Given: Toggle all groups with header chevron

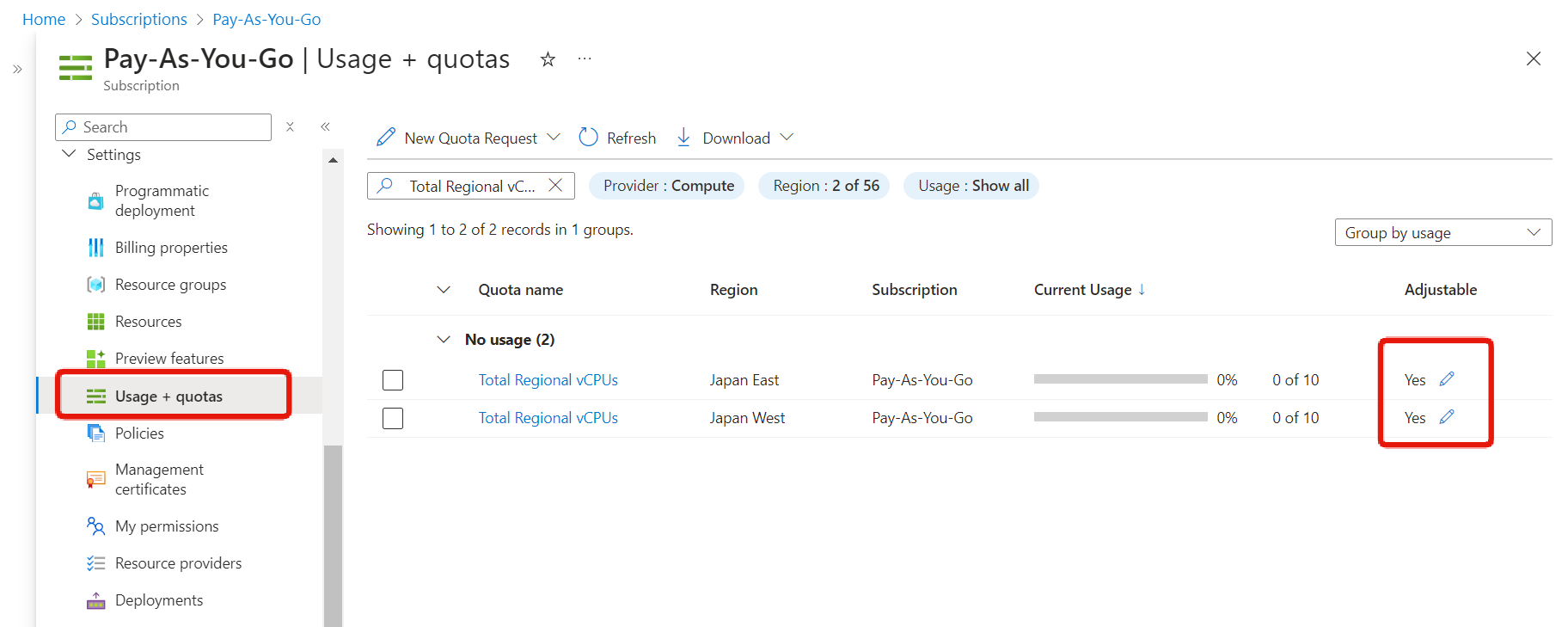Looking at the screenshot, I should pos(444,290).
